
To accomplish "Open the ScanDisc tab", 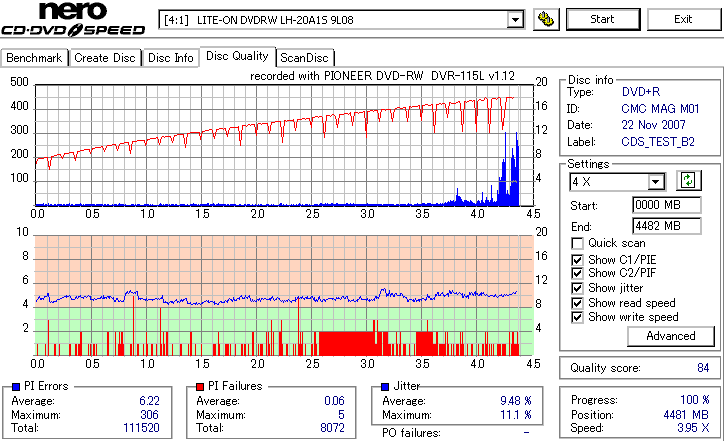I will pyautogui.click(x=304, y=58).
